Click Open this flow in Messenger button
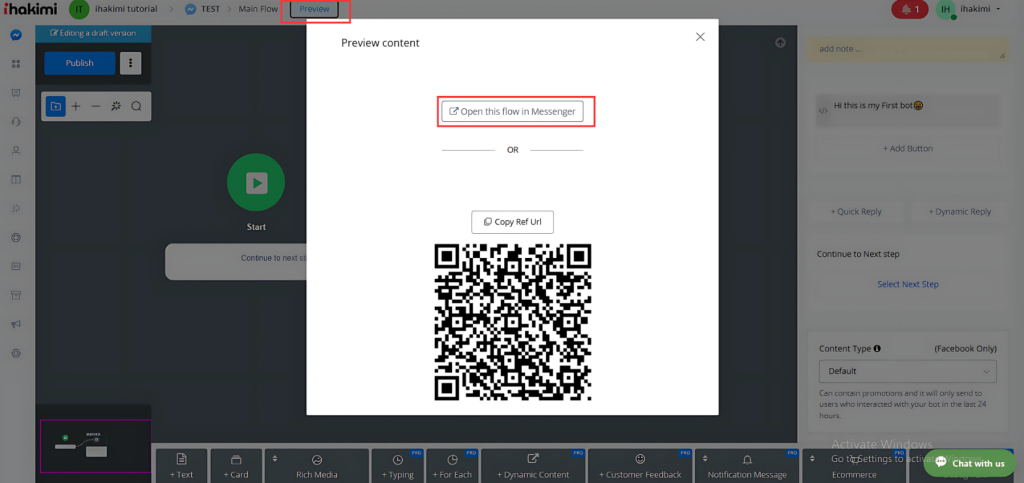Image resolution: width=1024 pixels, height=483 pixels. click(512, 111)
